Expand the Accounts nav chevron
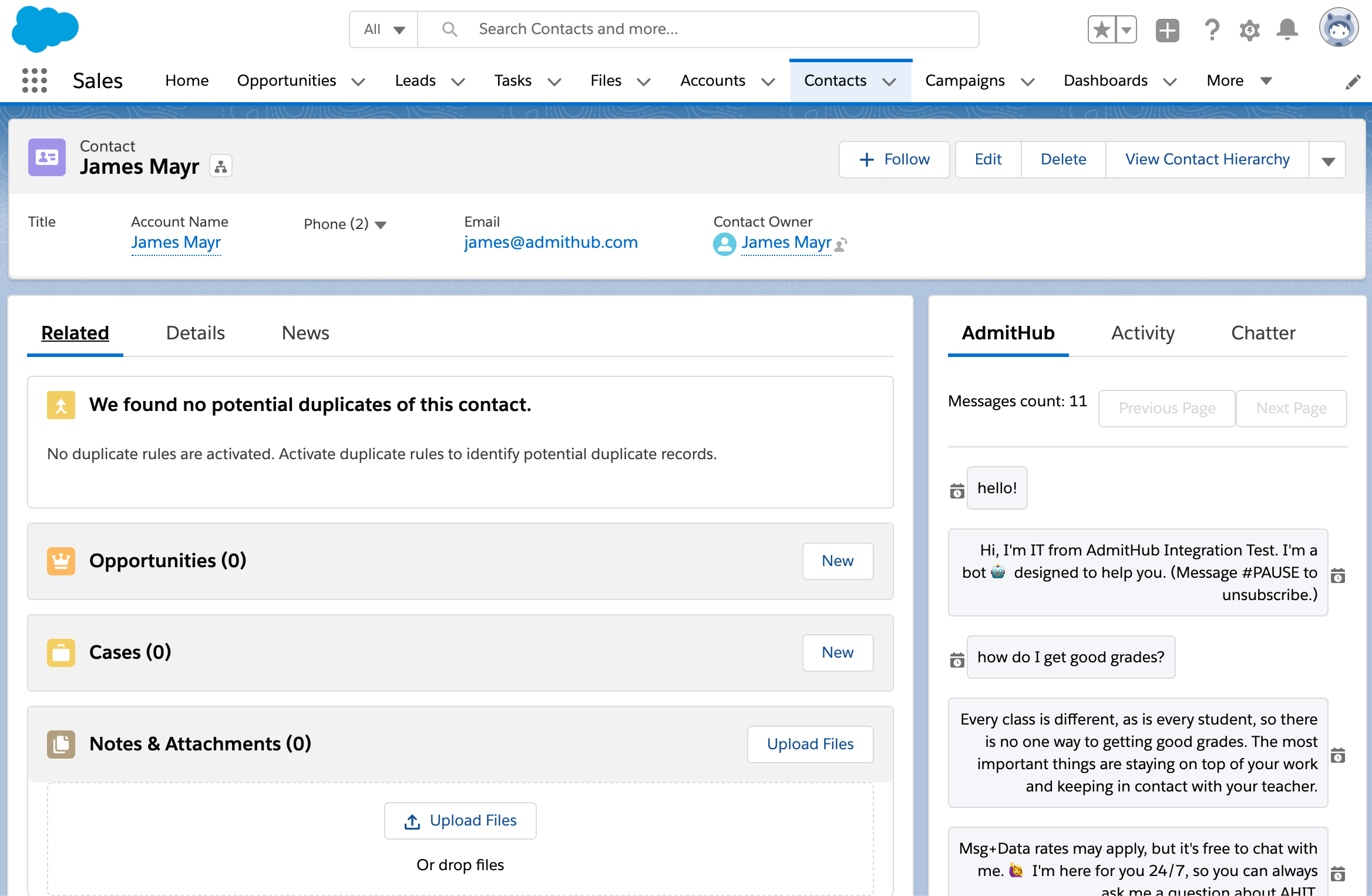The width and height of the screenshot is (1372, 896). 768,82
